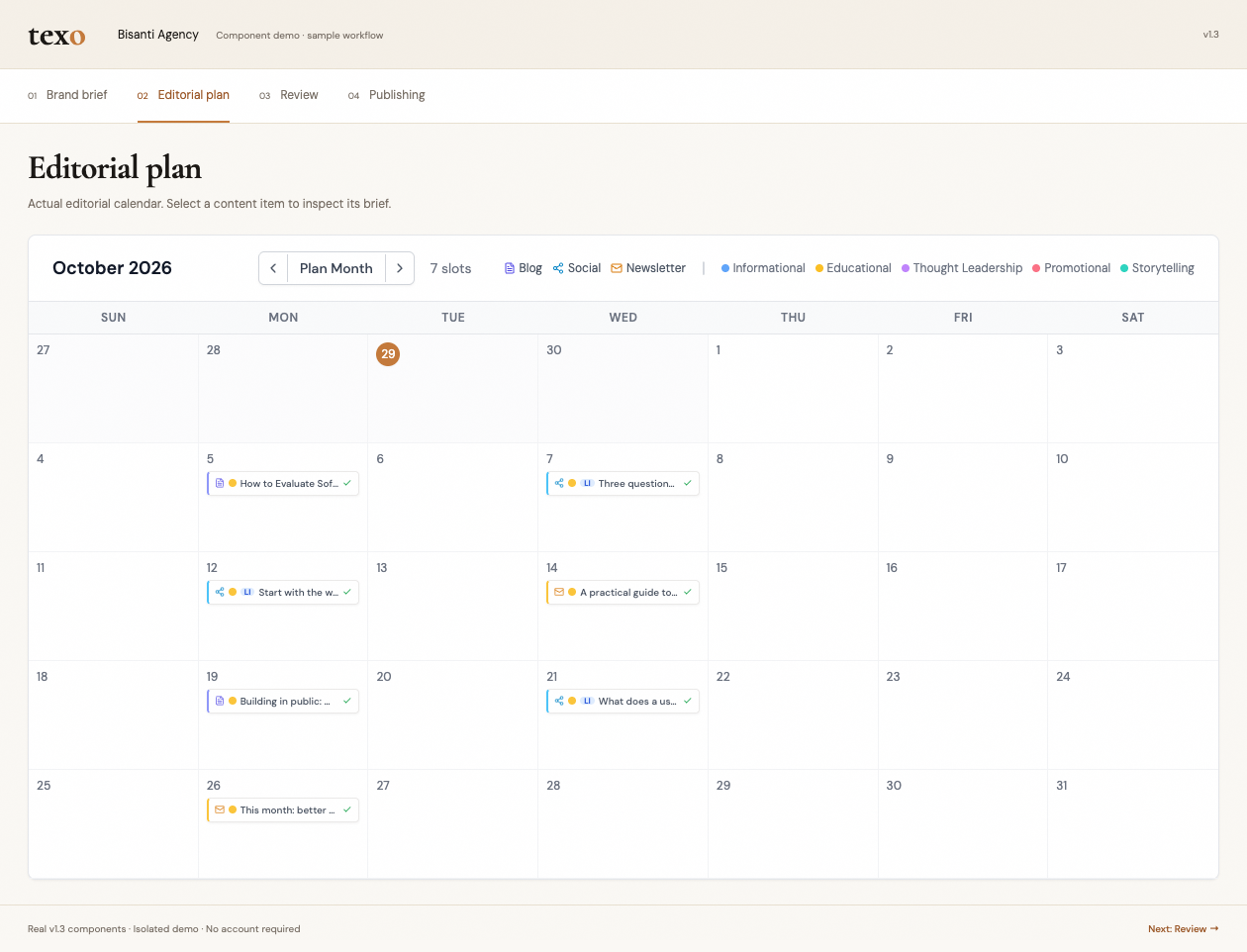Click share icon on 'What does a us' item

click(559, 701)
